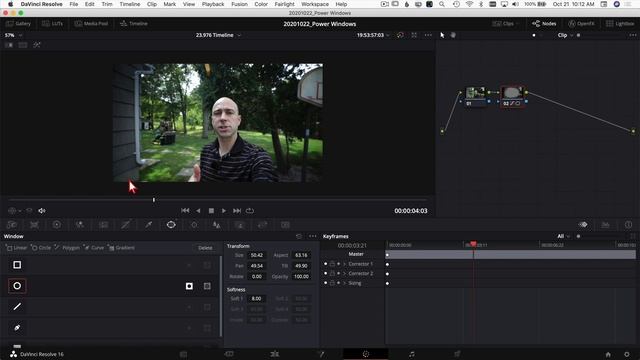Add a Curve window

[94, 248]
